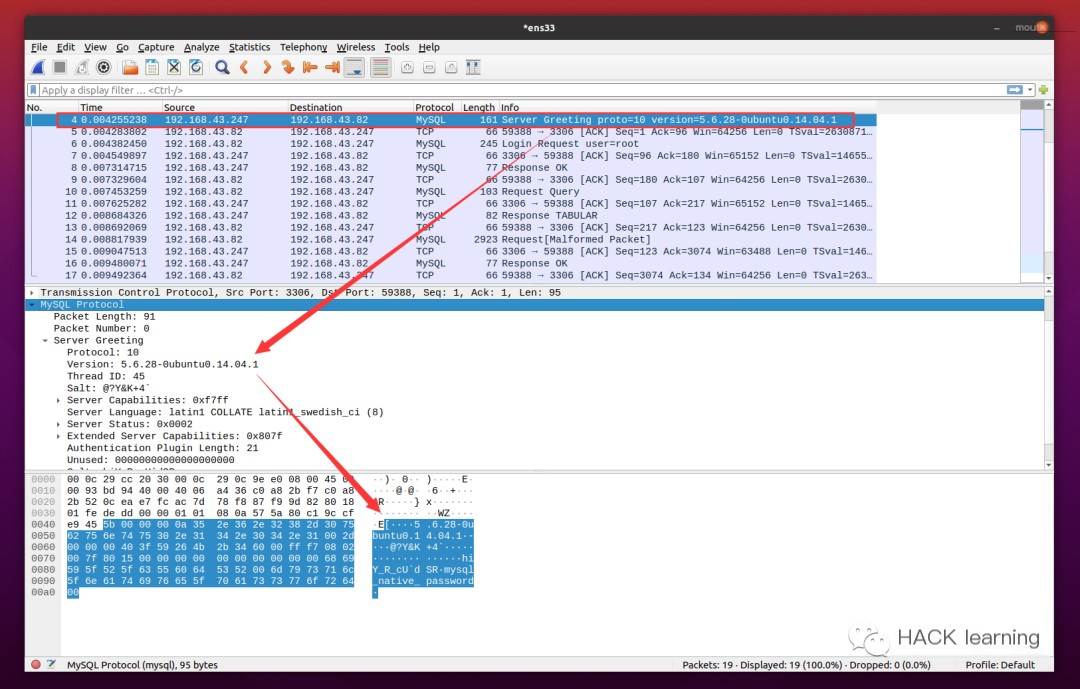Open the Tools menu
The image size is (1080, 689).
pos(397,47)
